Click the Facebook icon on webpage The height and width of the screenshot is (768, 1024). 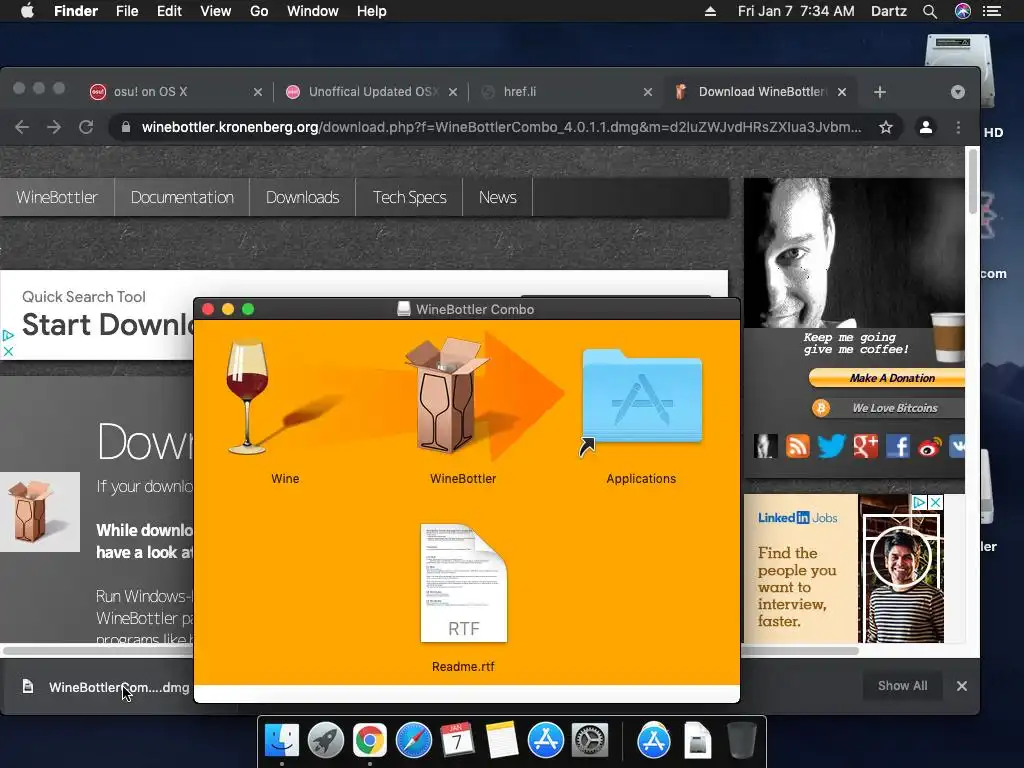898,447
